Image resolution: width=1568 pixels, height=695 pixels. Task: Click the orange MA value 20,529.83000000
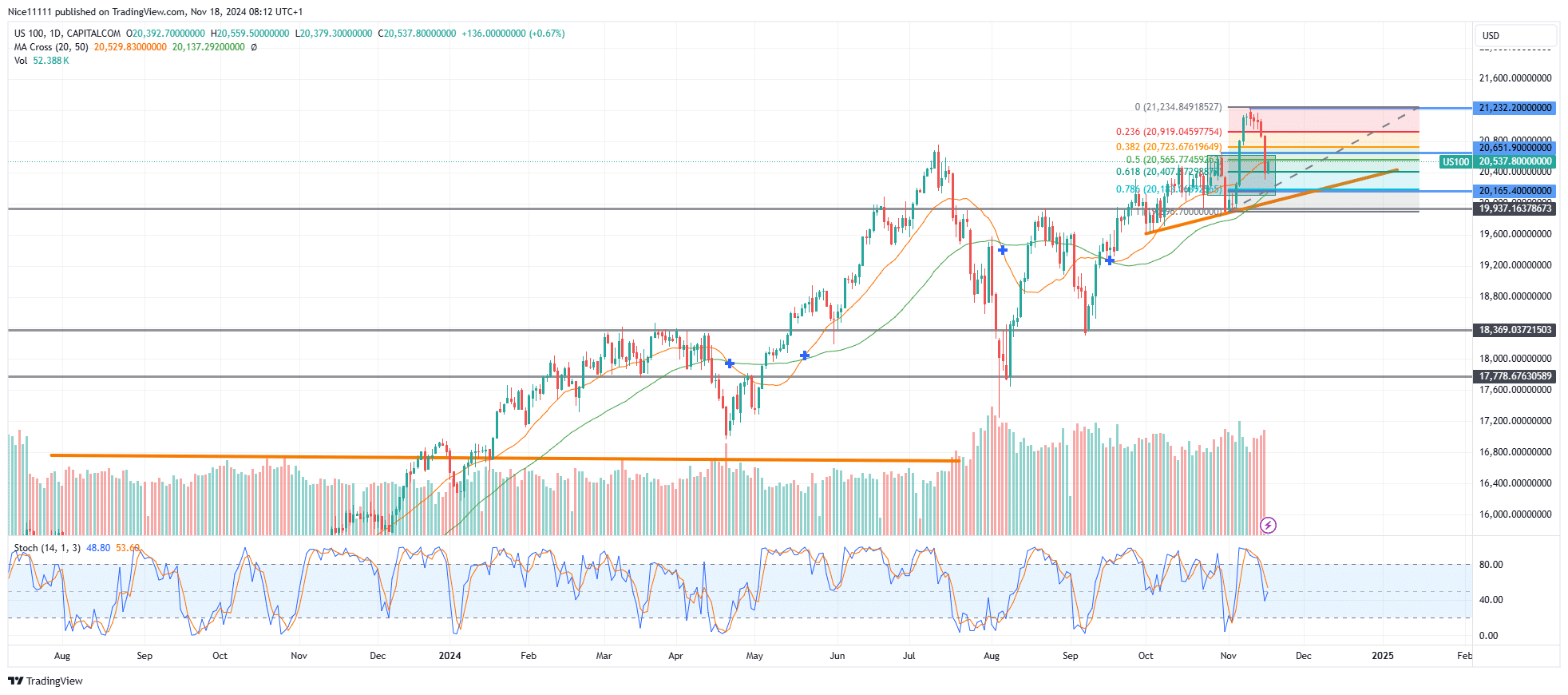130,47
